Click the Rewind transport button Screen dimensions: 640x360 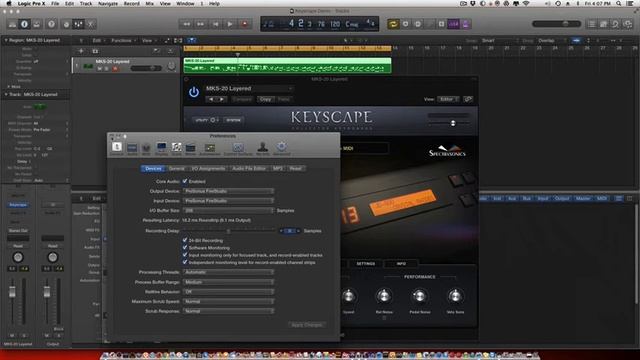[187, 24]
